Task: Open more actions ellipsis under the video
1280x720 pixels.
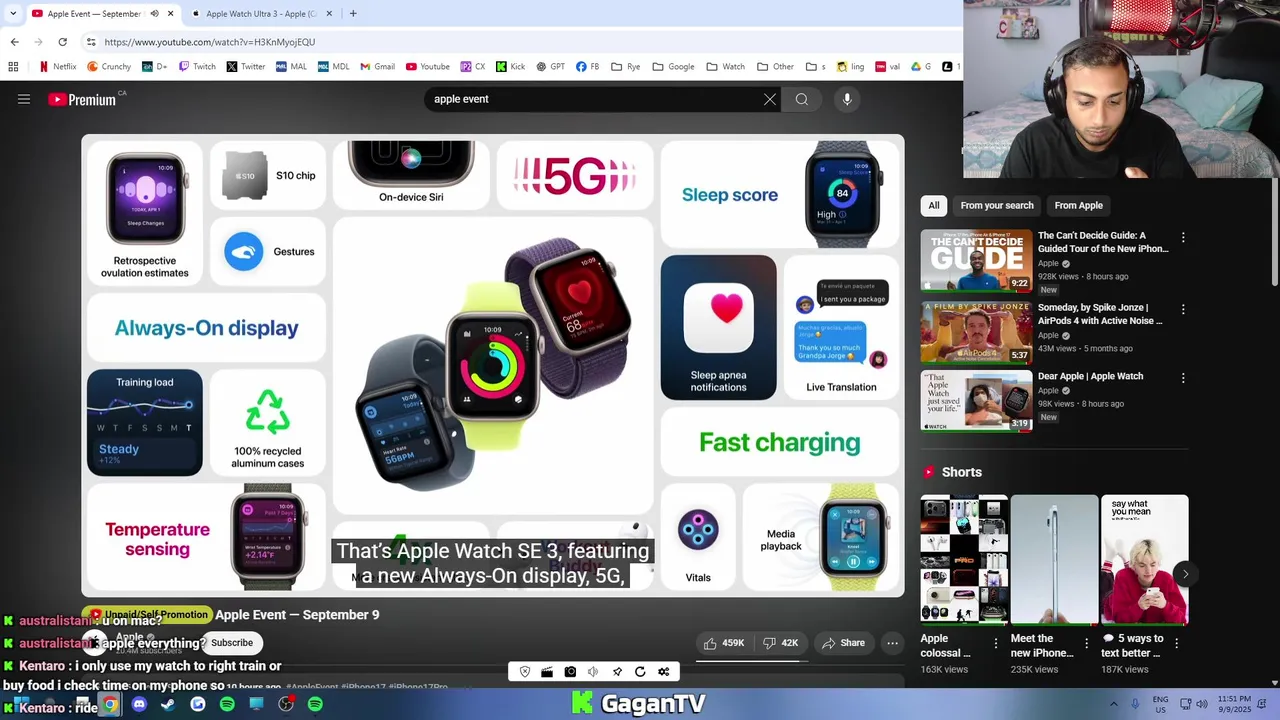Action: 892,643
